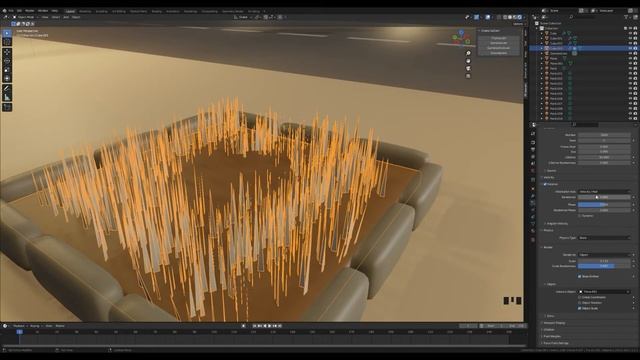Select the Transform tool
640x360 pixels.
(x=7, y=78)
